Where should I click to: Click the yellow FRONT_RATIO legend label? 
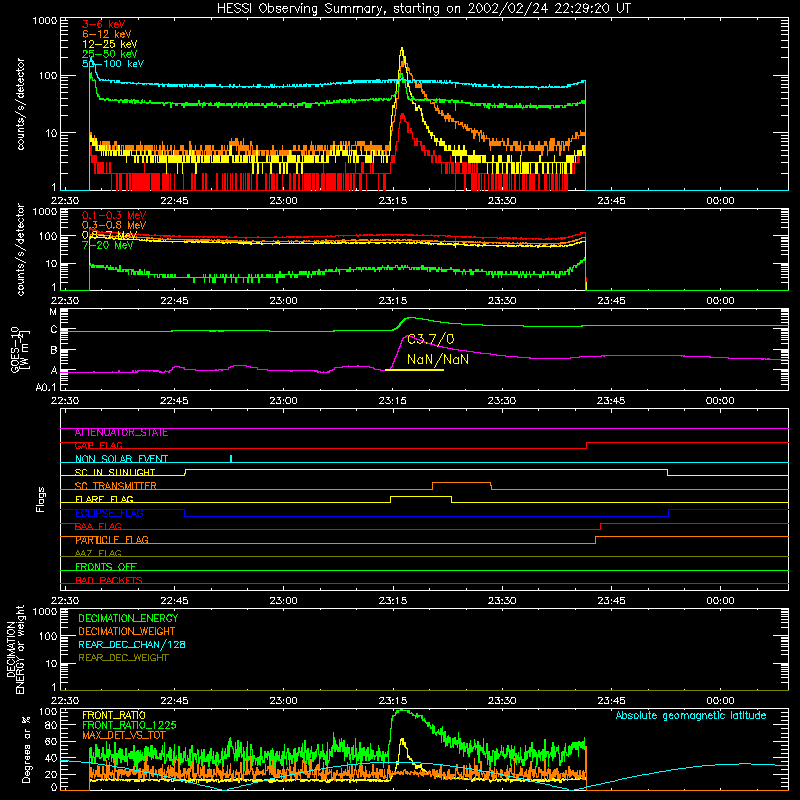[114, 715]
